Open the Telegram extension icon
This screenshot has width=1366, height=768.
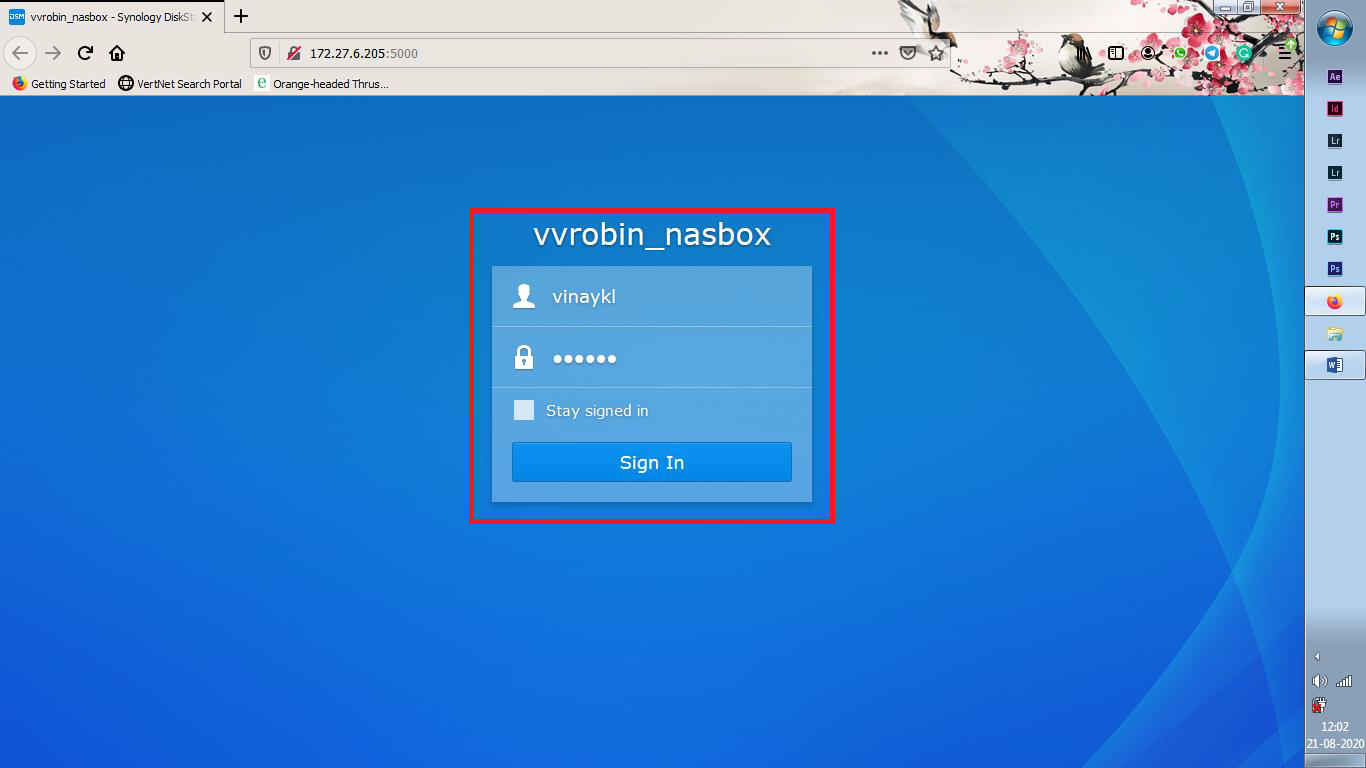tap(1212, 53)
